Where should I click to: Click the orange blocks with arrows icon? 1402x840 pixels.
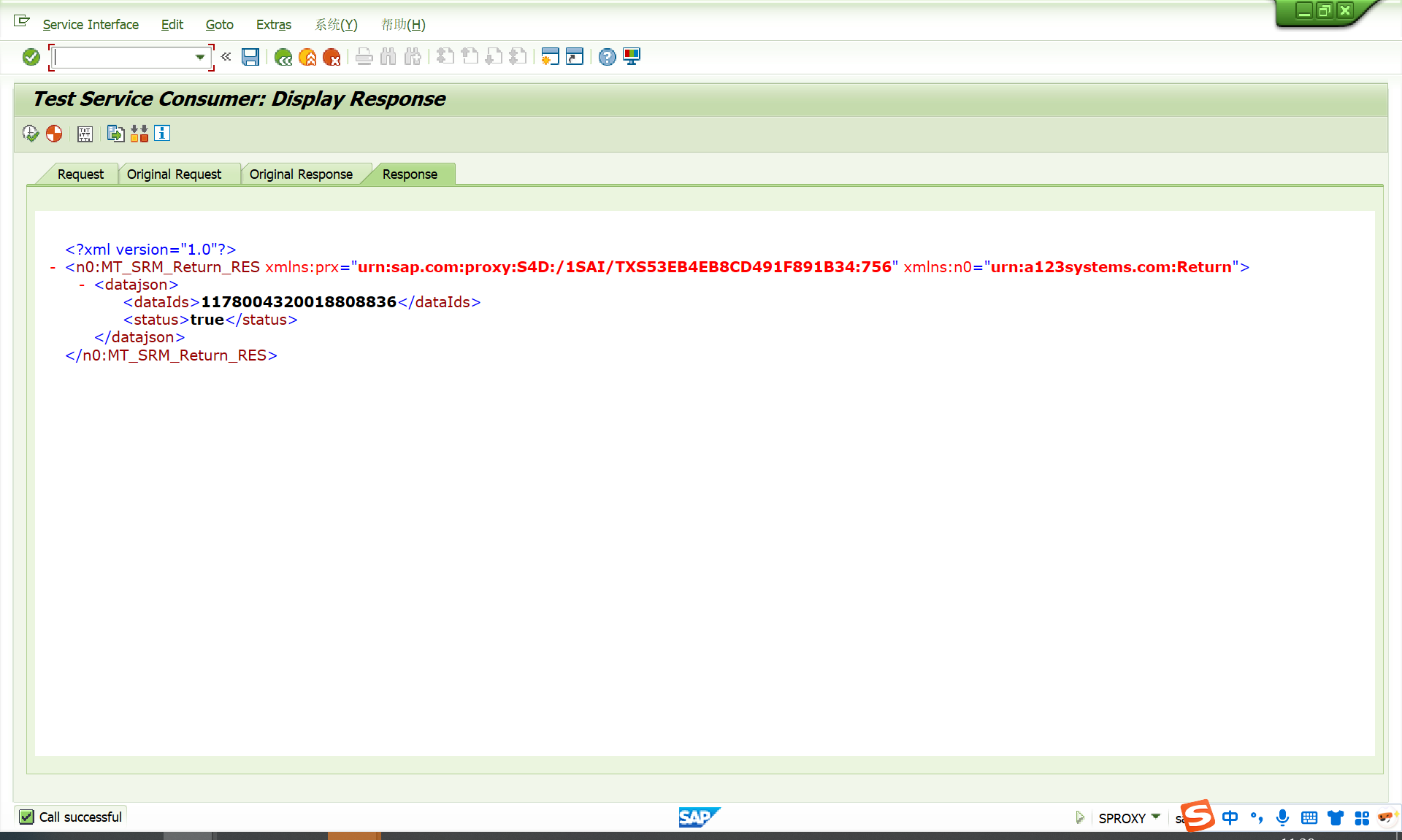point(139,134)
